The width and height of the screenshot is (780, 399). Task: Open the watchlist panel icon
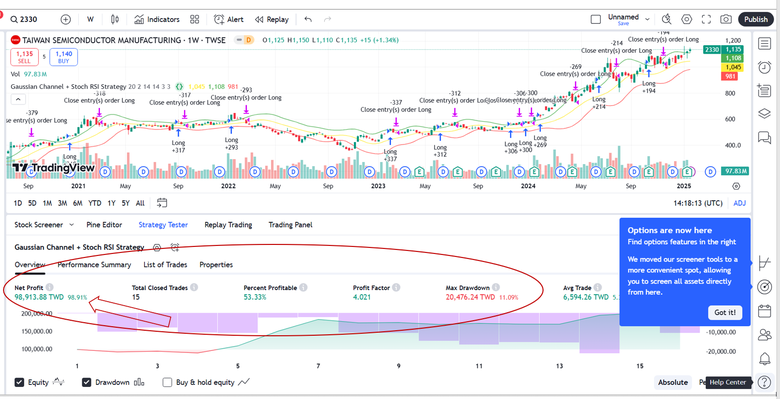(x=764, y=43)
